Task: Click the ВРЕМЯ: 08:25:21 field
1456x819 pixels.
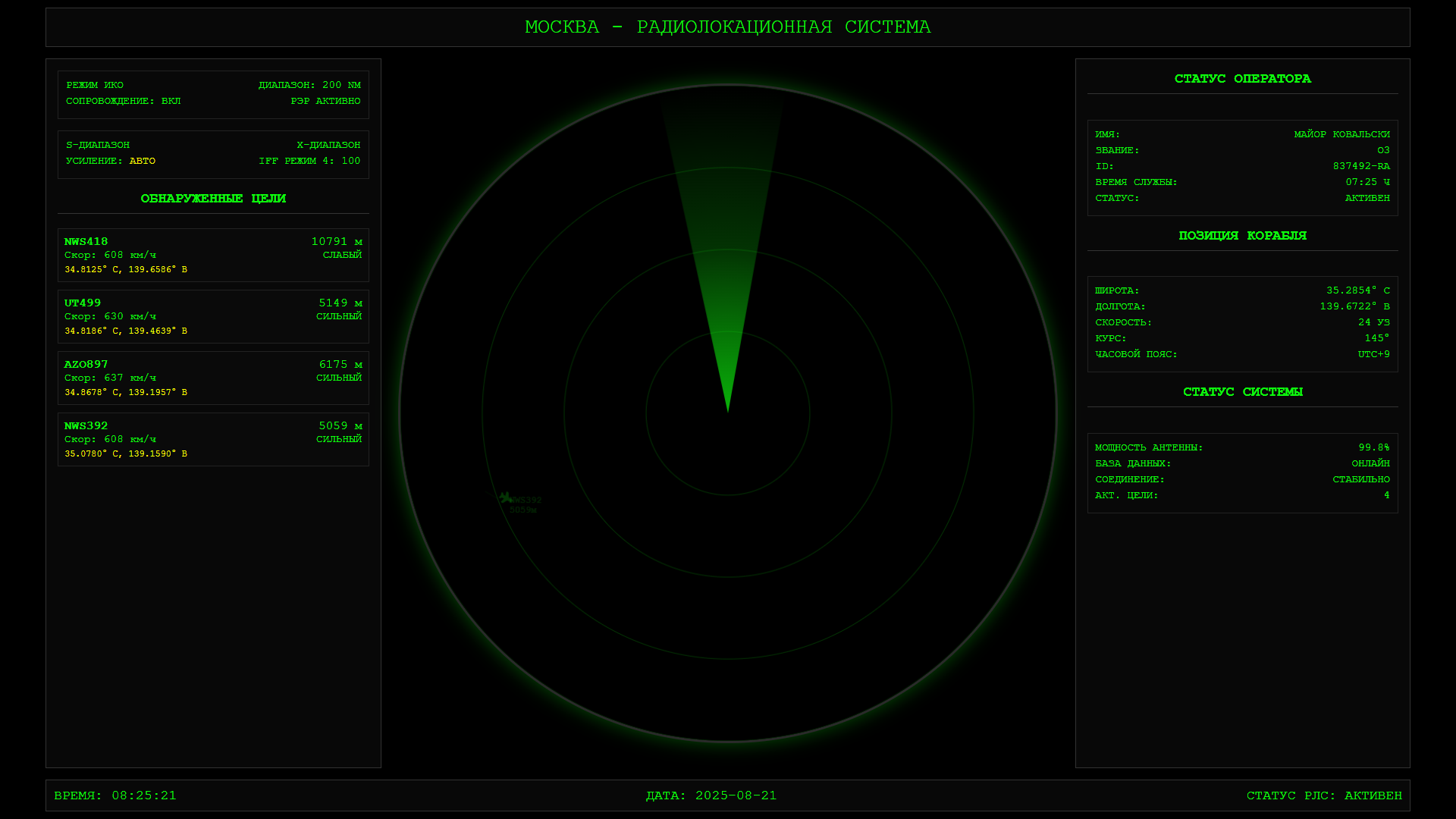Action: coord(116,795)
